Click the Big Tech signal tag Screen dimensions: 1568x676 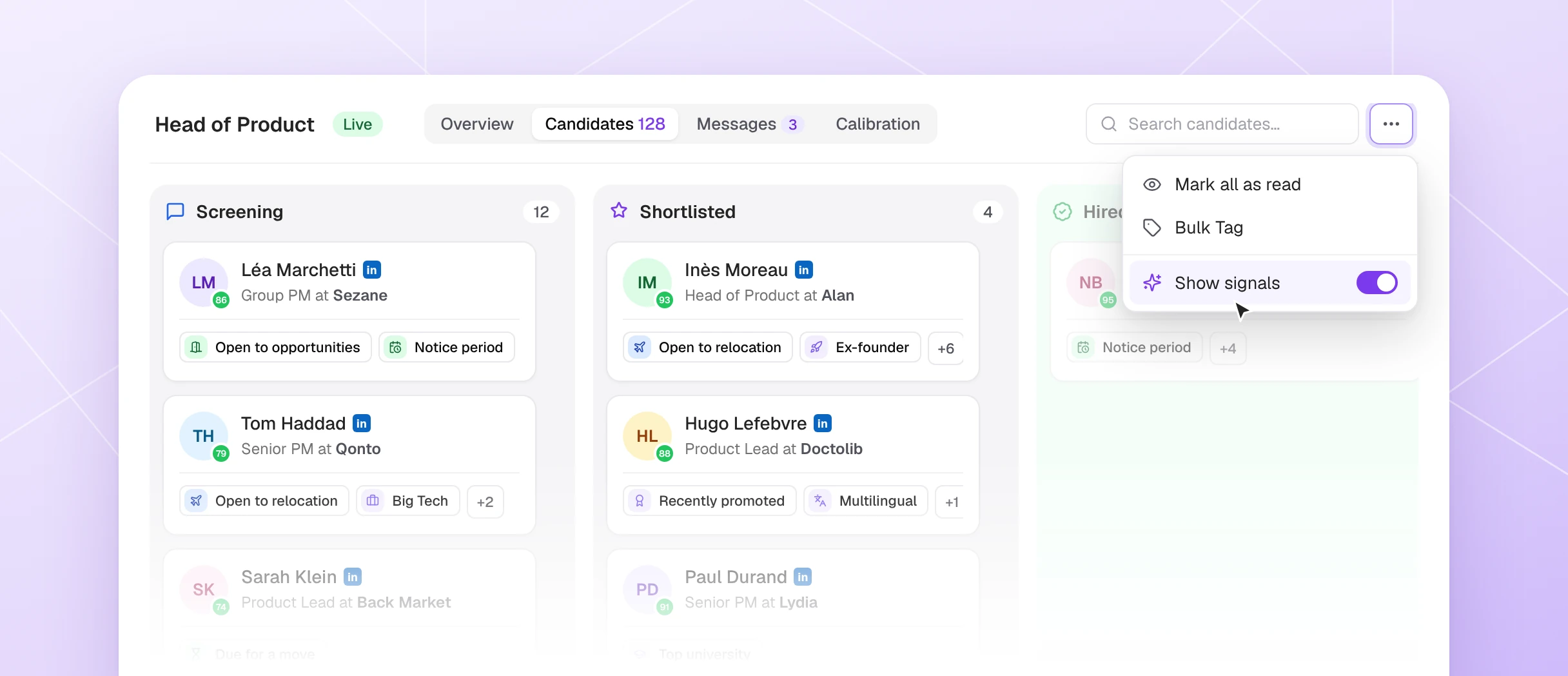tap(407, 501)
